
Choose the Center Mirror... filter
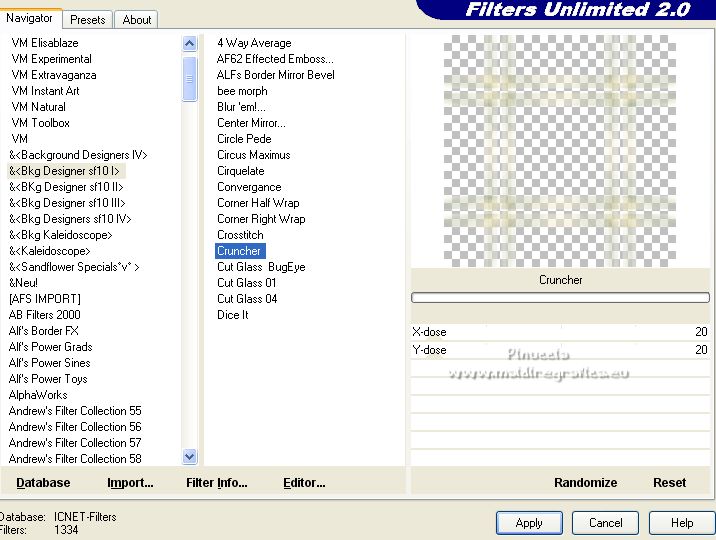click(x=251, y=123)
